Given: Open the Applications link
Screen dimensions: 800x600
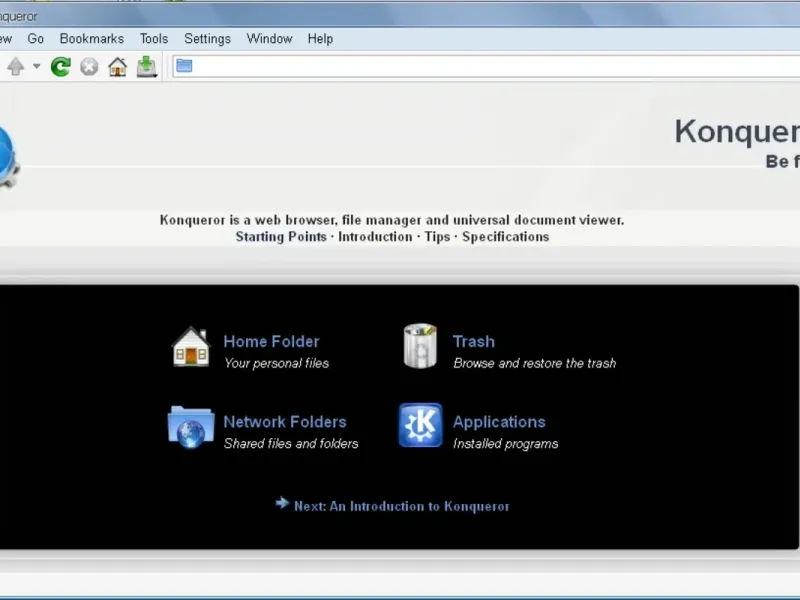Looking at the screenshot, I should click(x=499, y=422).
